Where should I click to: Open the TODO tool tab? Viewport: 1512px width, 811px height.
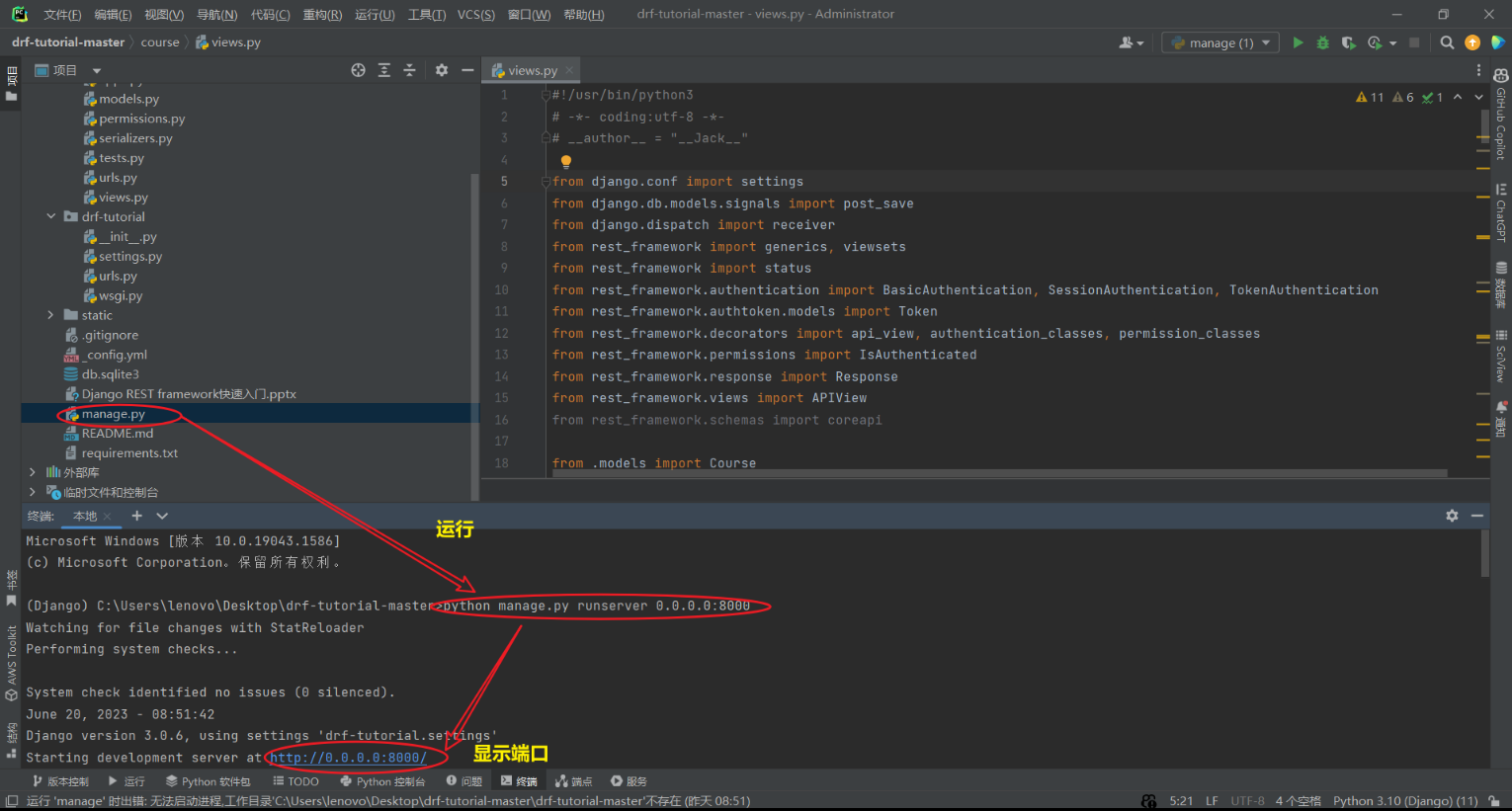[296, 781]
